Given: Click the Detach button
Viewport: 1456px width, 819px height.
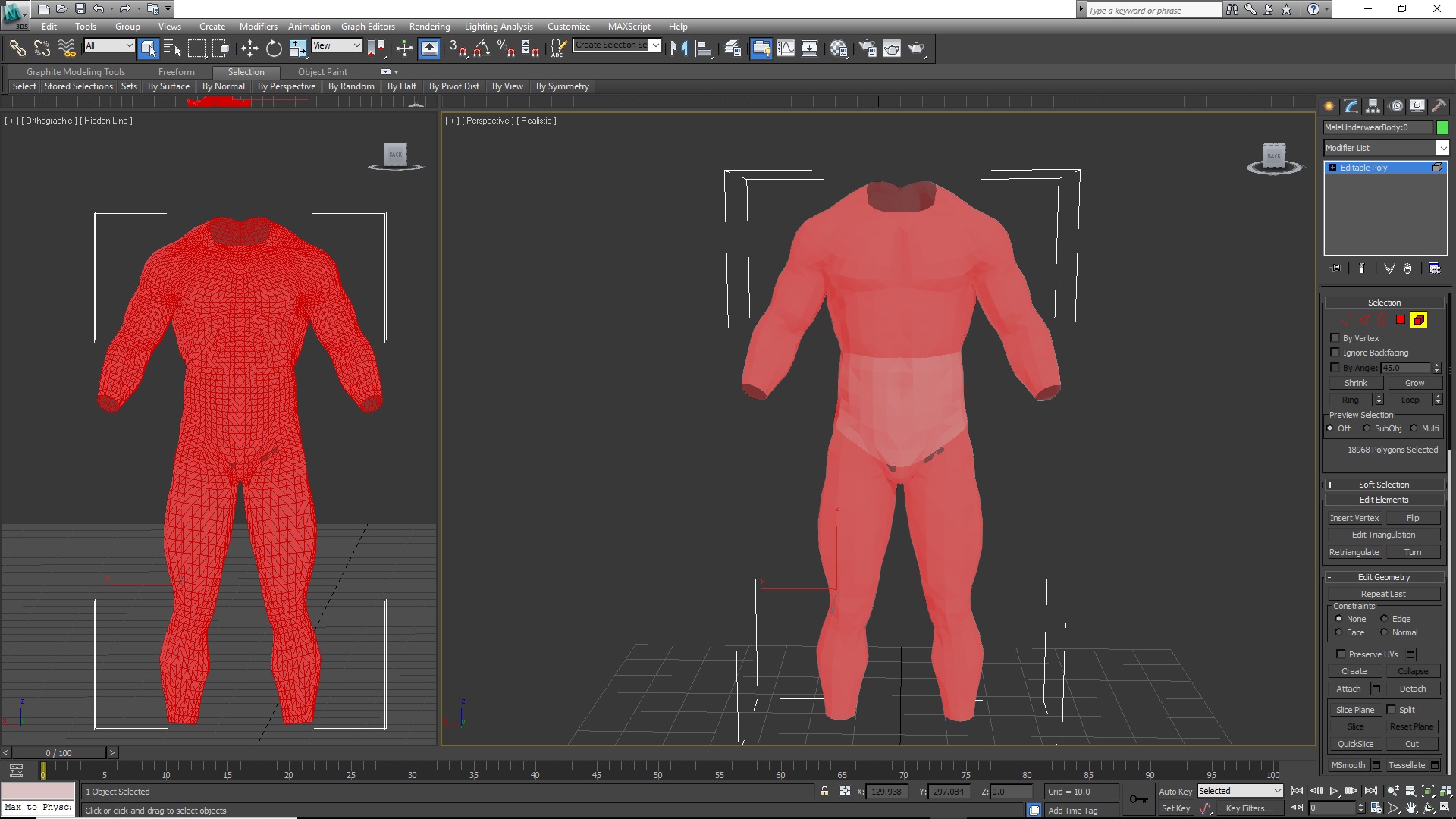Looking at the screenshot, I should pyautogui.click(x=1413, y=689).
